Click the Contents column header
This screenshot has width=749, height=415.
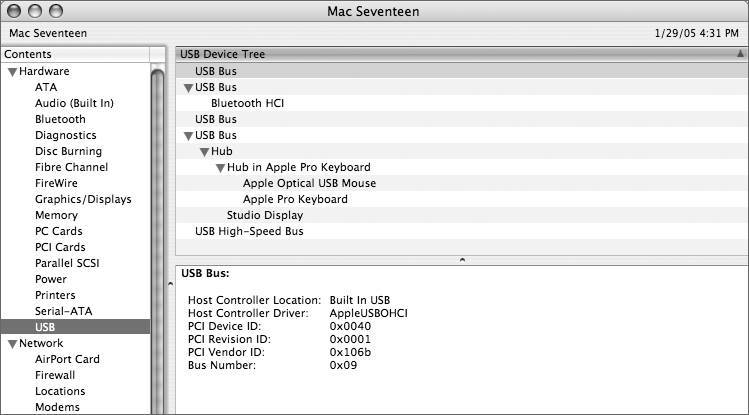coord(76,54)
